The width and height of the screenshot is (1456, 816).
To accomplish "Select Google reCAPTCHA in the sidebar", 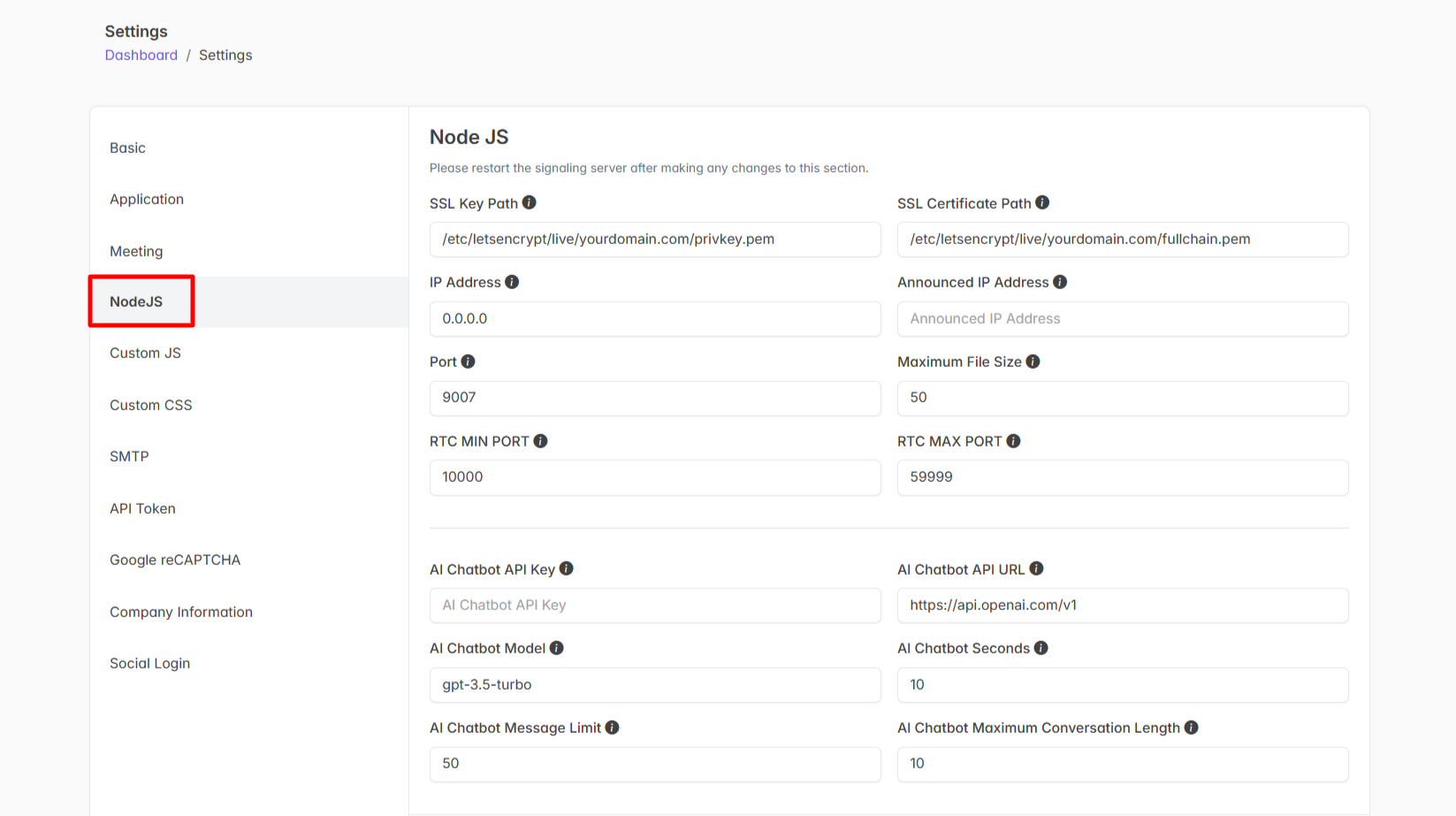I will point(175,560).
